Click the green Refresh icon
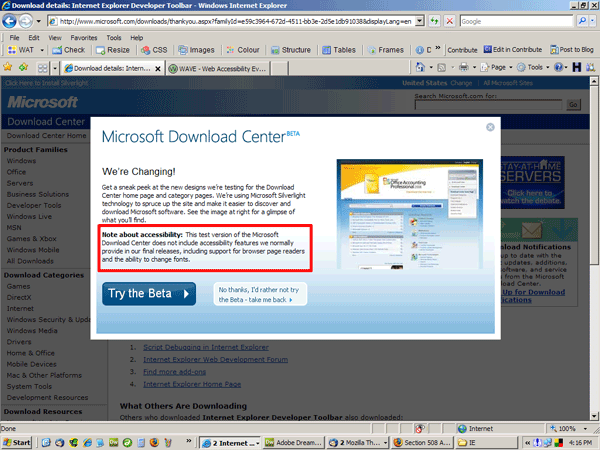Image resolution: width=600 pixels, height=450 pixels. [434, 21]
